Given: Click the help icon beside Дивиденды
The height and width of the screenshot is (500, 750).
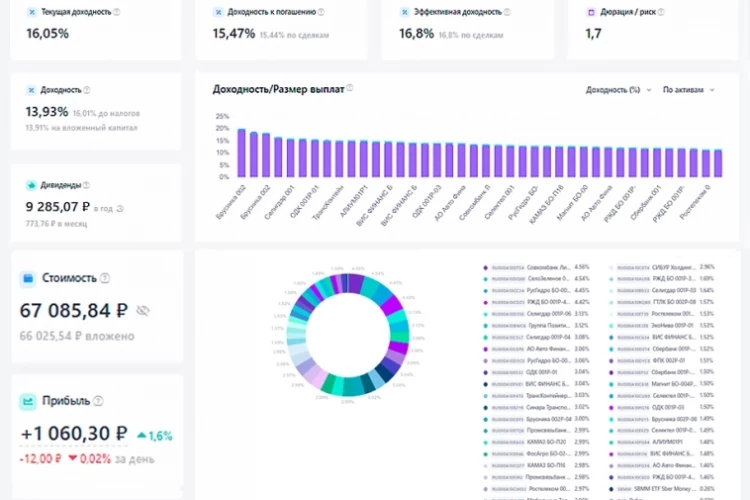Looking at the screenshot, I should point(87,185).
